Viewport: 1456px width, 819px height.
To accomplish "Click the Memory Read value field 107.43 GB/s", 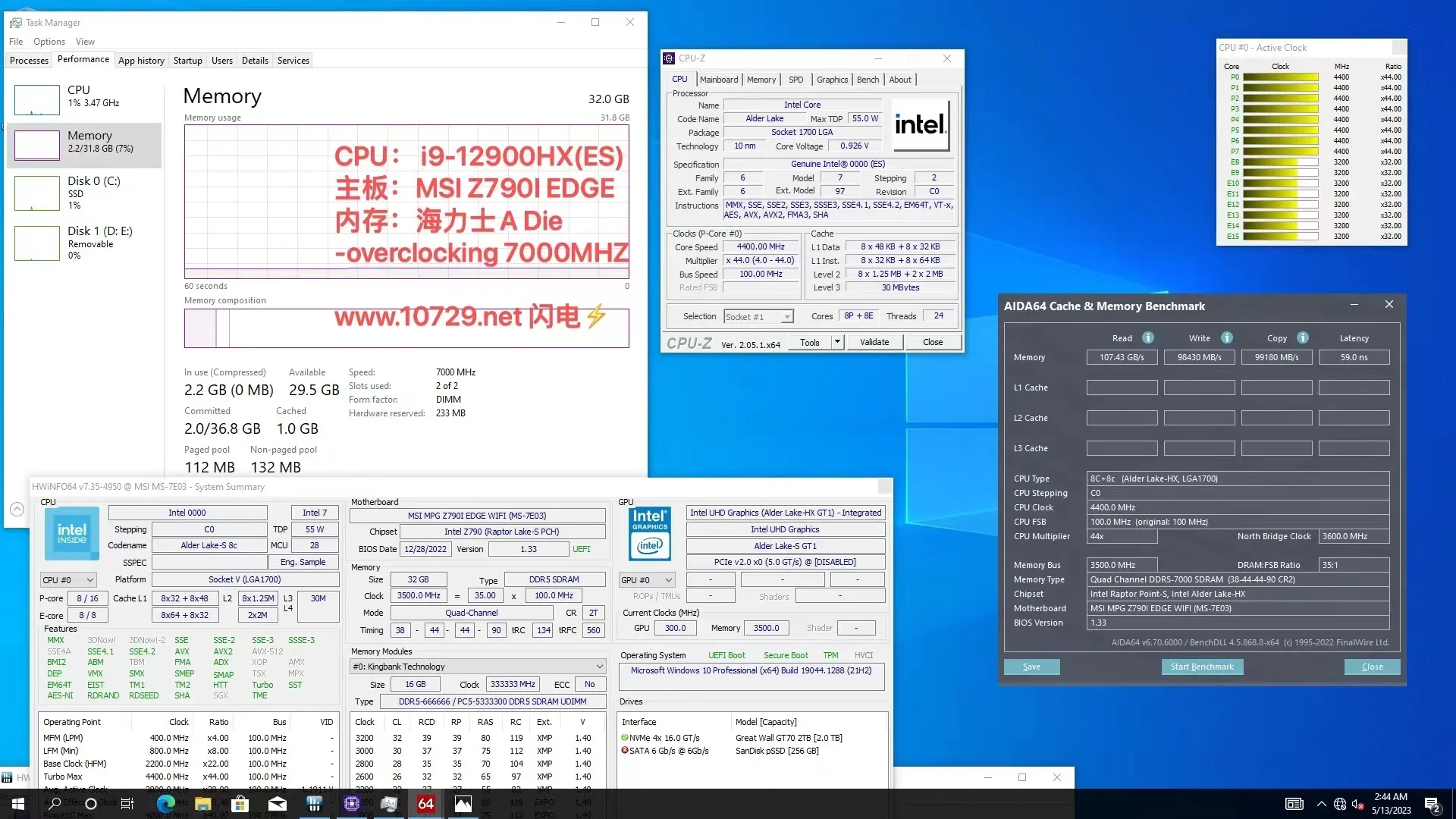I will 1122,357.
